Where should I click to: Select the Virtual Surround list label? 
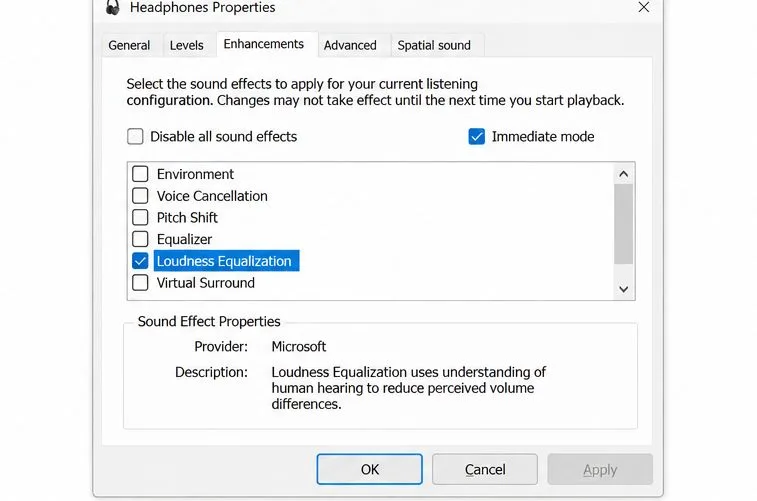click(x=206, y=283)
